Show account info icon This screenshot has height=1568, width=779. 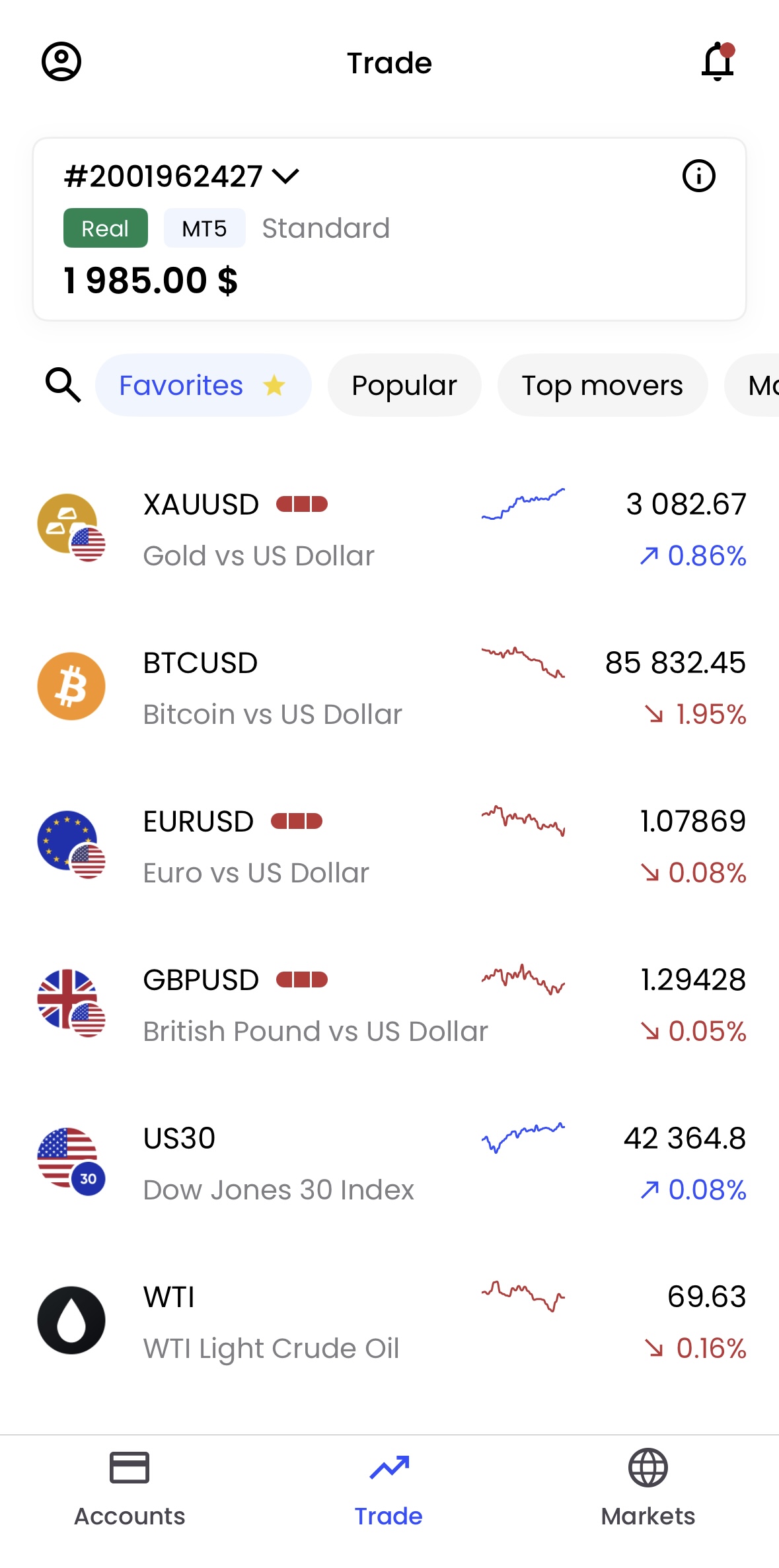pos(698,176)
